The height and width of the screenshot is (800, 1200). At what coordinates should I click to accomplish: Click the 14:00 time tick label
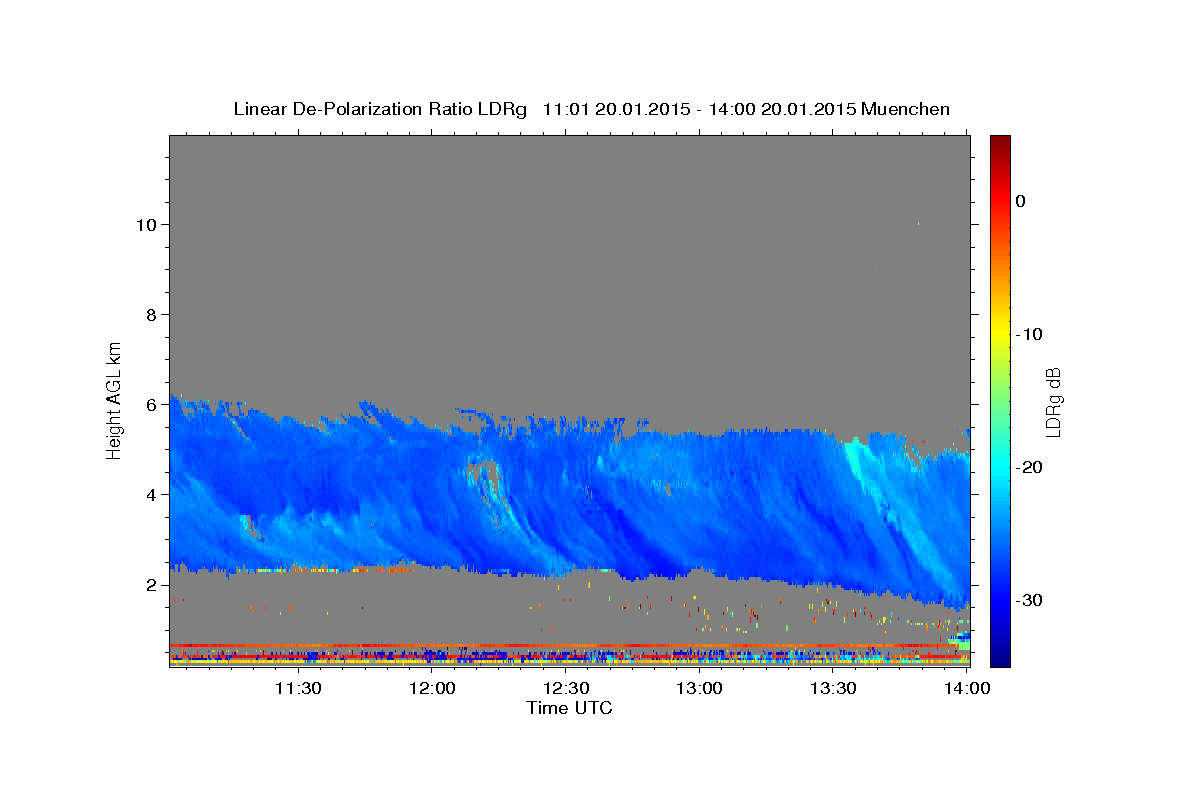tap(967, 688)
